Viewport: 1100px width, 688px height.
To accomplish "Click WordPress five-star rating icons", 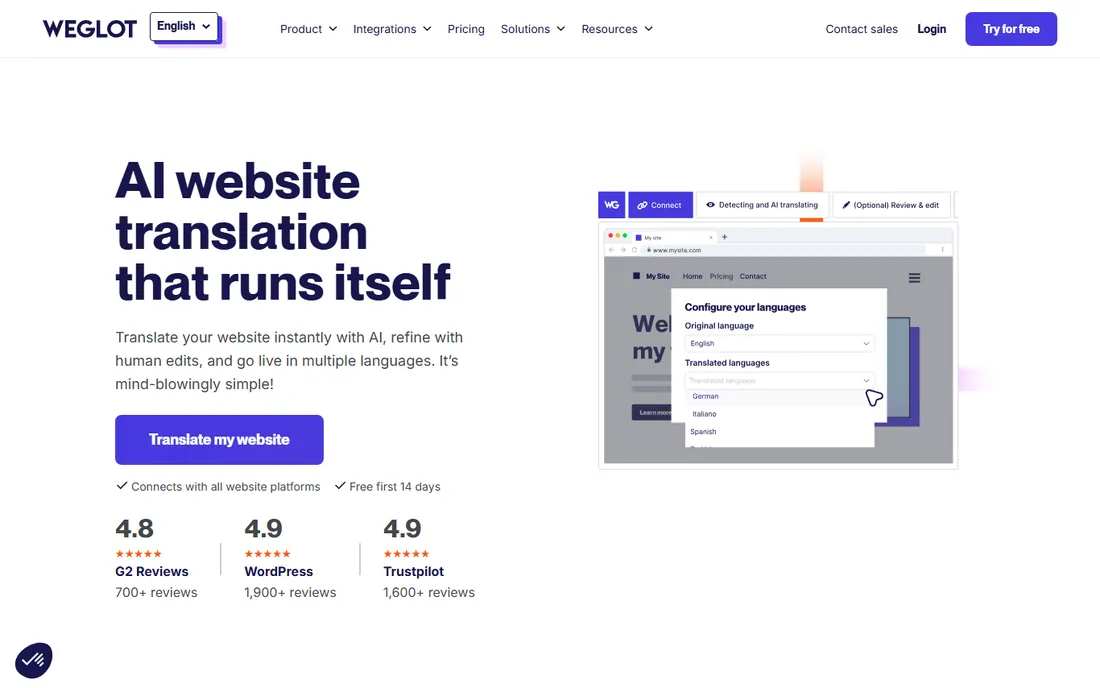I will 267,553.
